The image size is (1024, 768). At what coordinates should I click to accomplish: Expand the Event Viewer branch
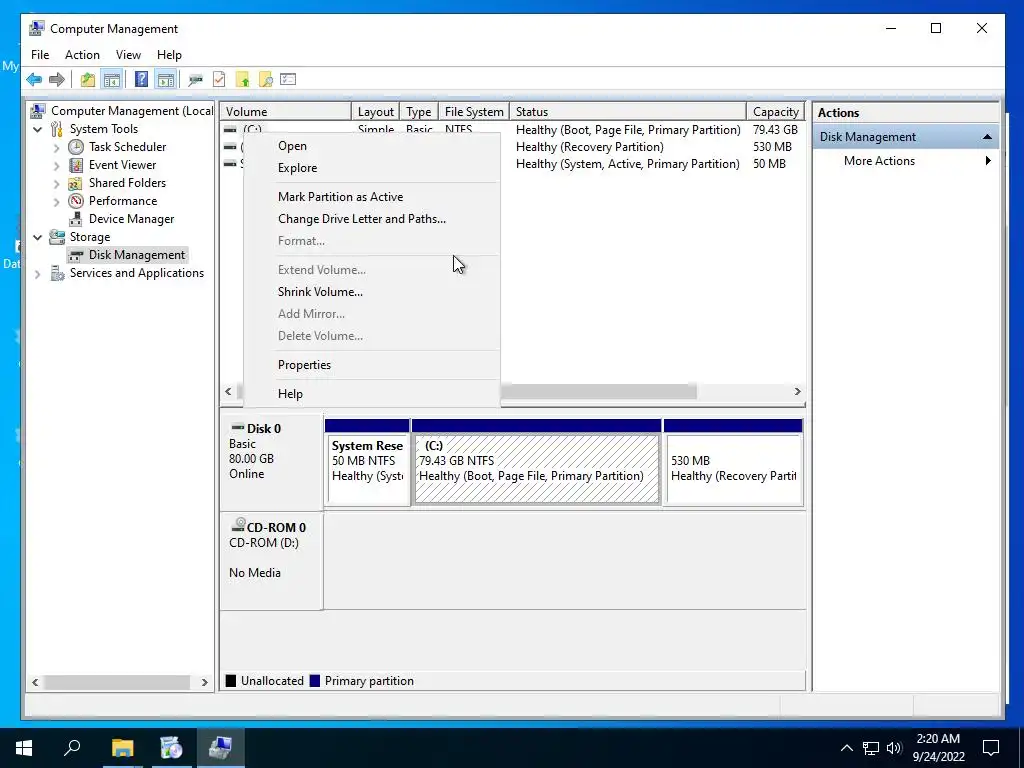57,166
